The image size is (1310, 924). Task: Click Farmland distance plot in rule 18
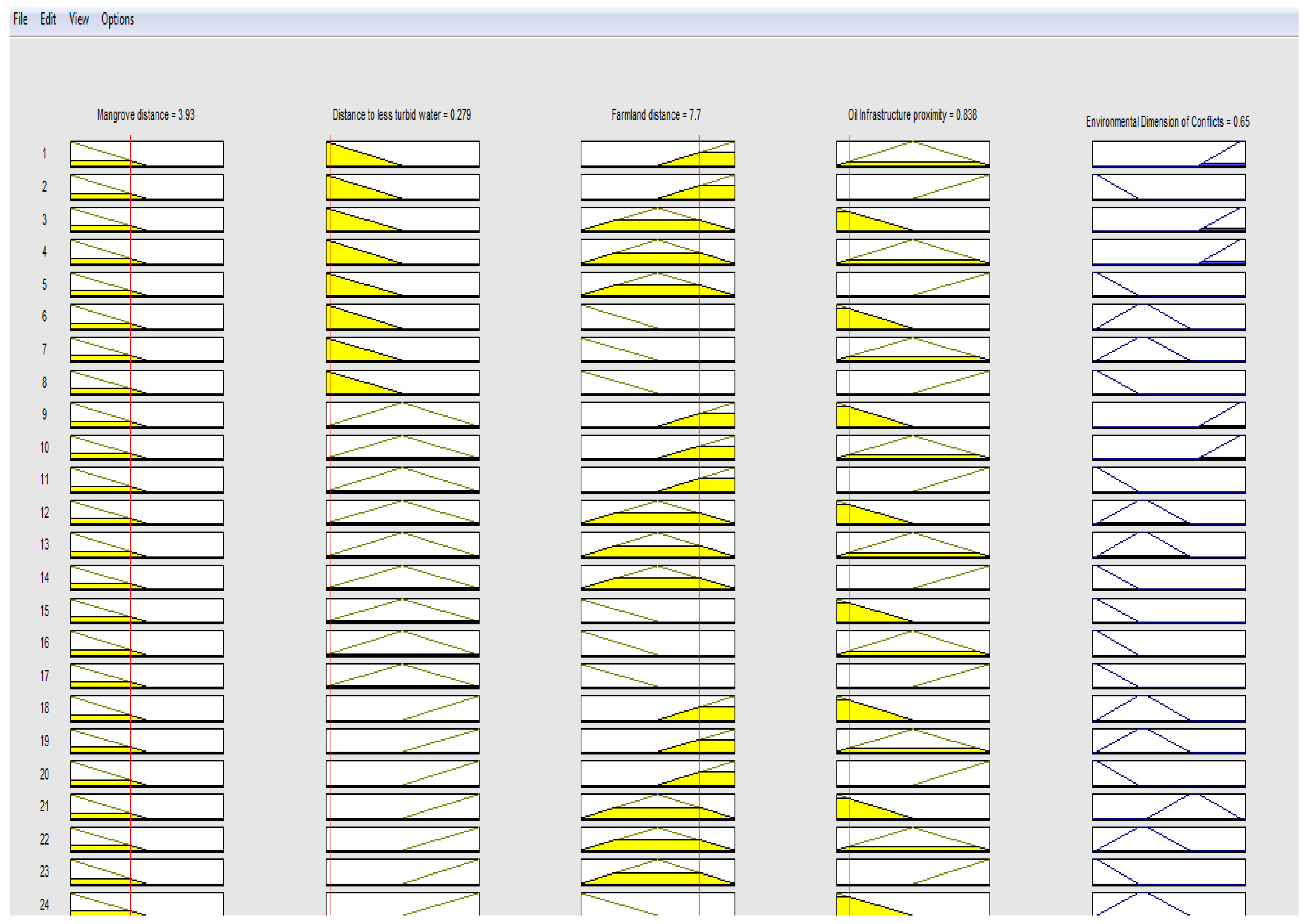[x=657, y=708]
